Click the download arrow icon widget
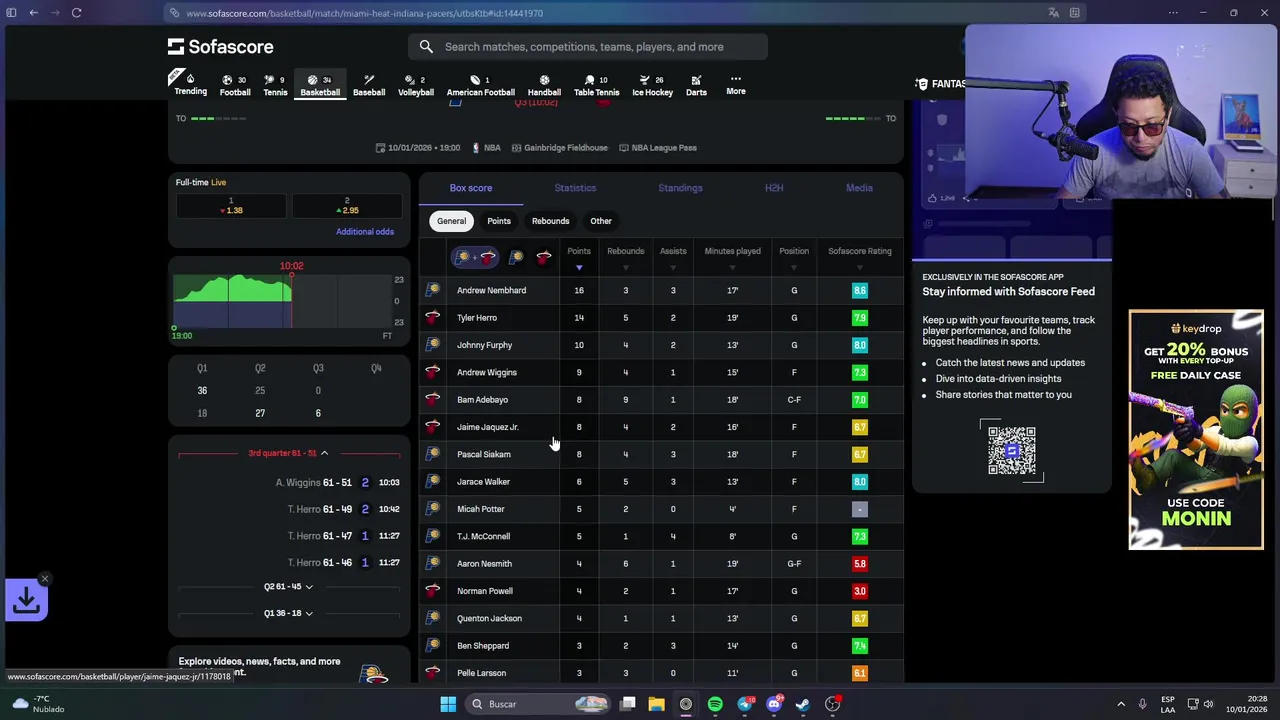 (26, 600)
